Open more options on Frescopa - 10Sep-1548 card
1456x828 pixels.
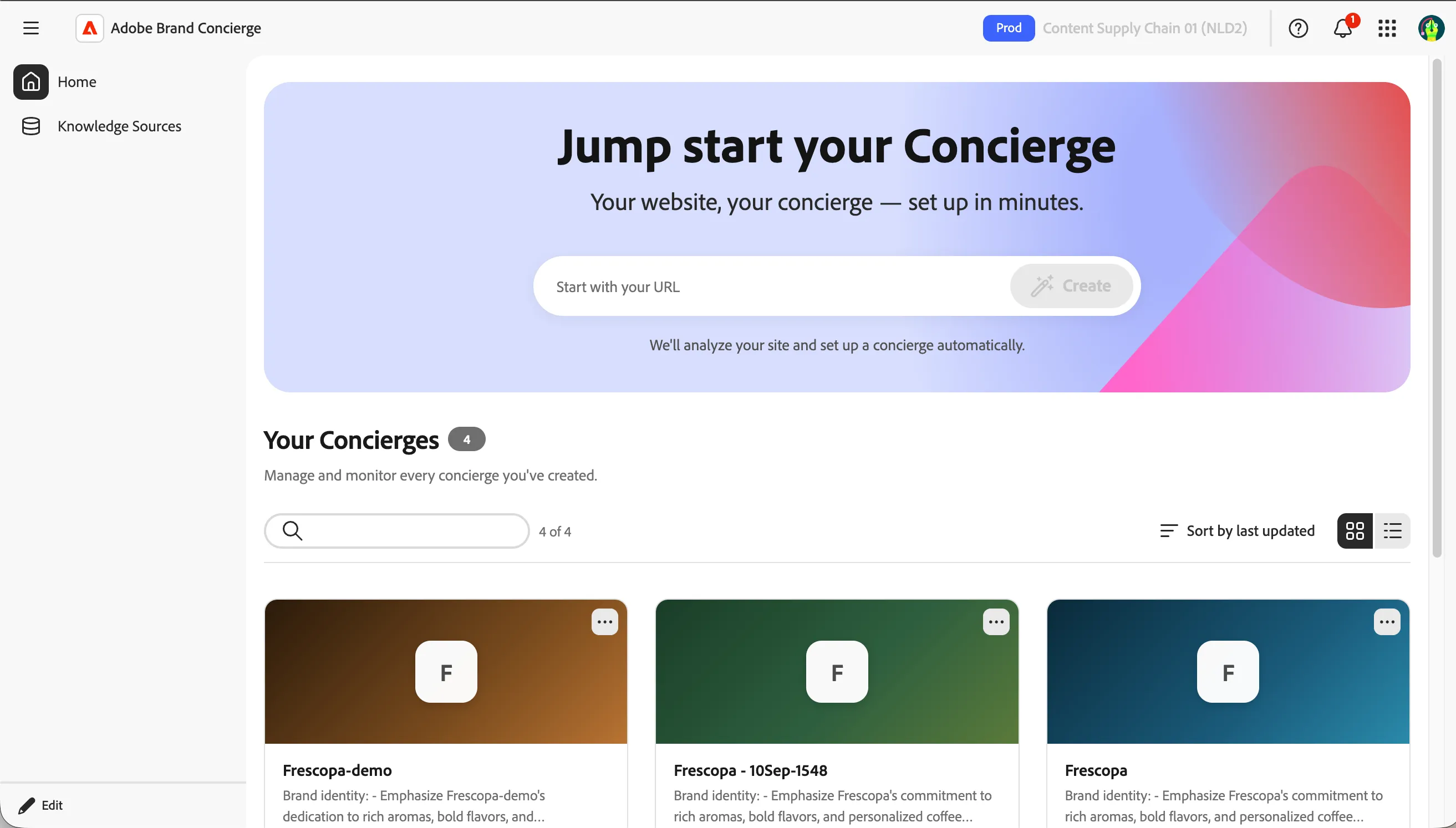coord(996,622)
